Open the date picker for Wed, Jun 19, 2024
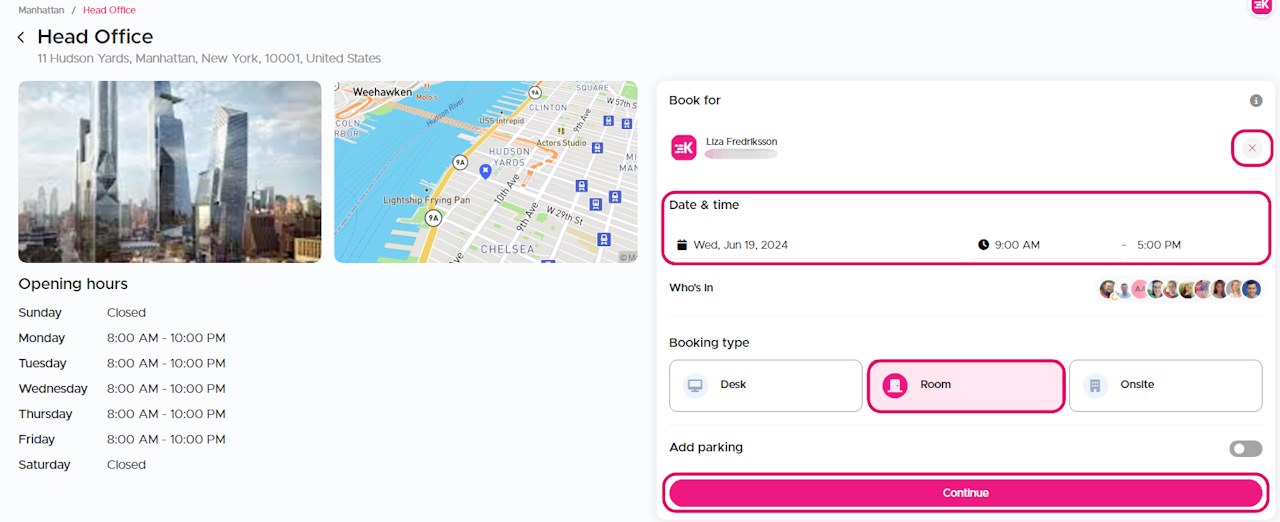Screen dimensions: 1280x522 tap(741, 245)
